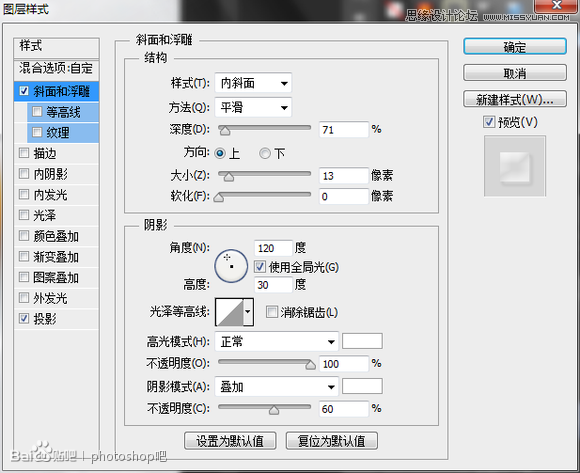Click the highlight opacity field showing 100
580x473 pixels.
[344, 364]
